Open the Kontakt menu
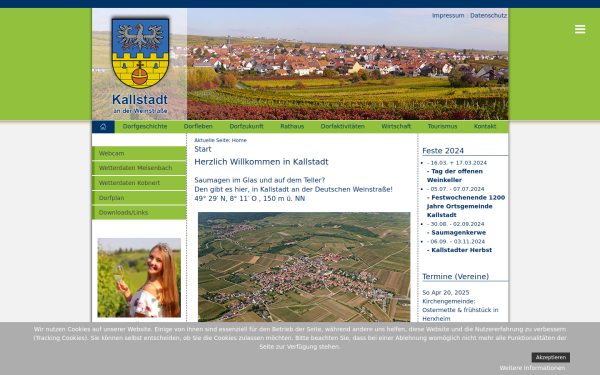The height and width of the screenshot is (375, 600). [x=485, y=126]
